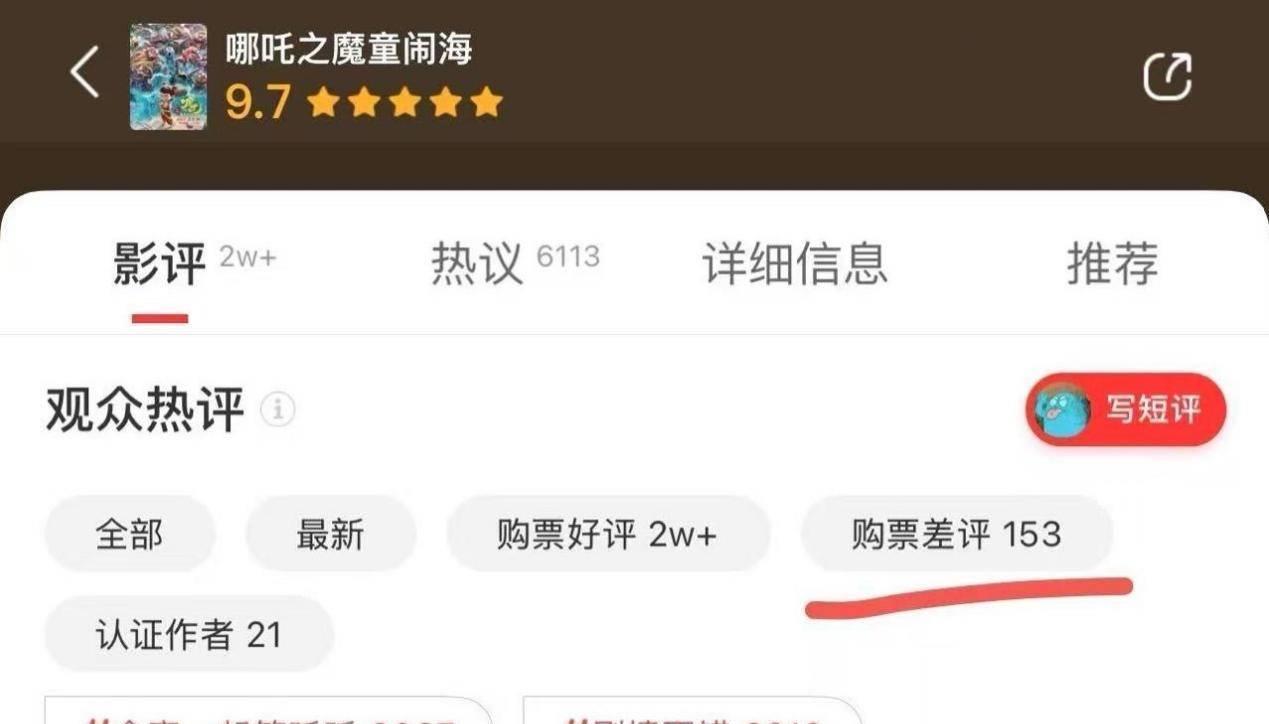Open the info icon beside 观众热评
The width and height of the screenshot is (1269, 724).
pyautogui.click(x=278, y=409)
